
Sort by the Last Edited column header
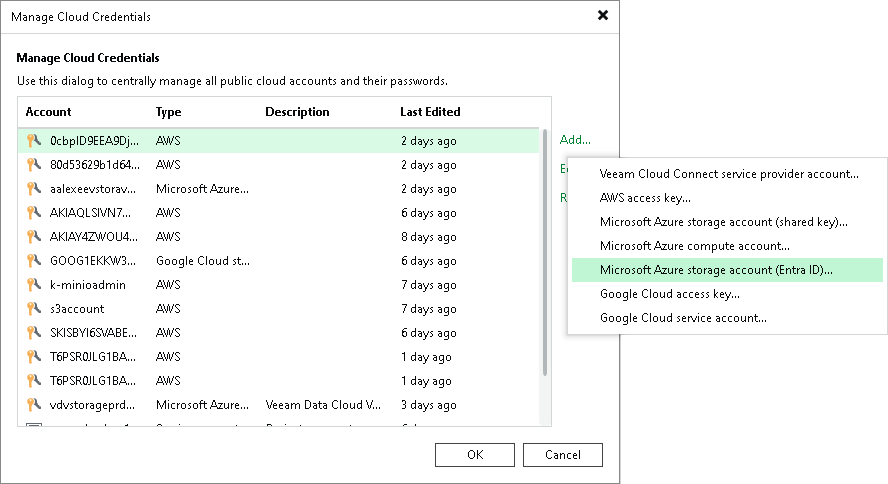[430, 112]
